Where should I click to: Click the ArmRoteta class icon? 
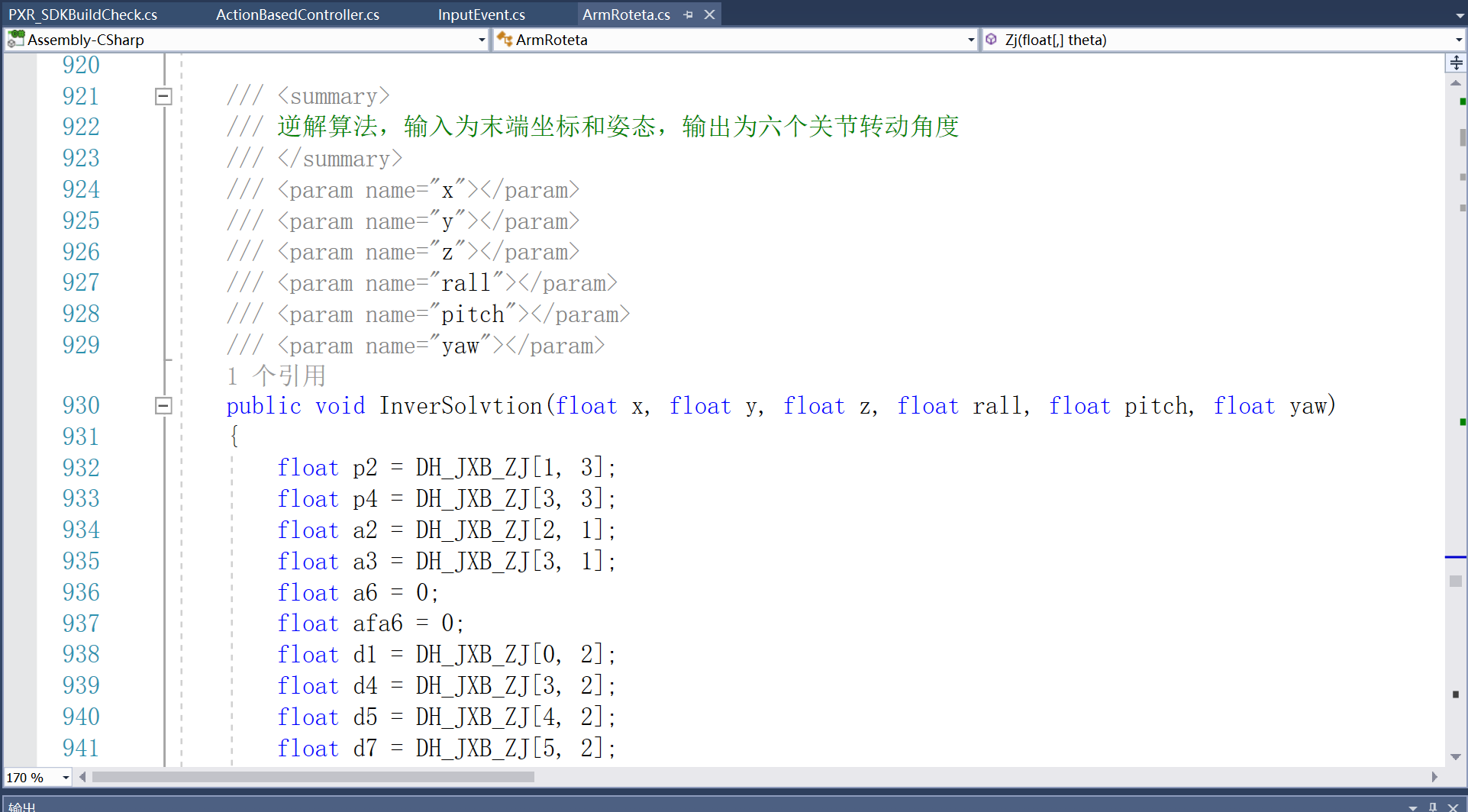504,39
